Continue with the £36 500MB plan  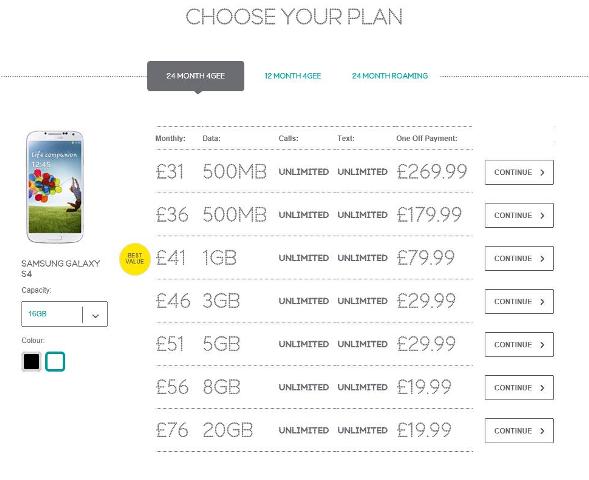pos(519,216)
